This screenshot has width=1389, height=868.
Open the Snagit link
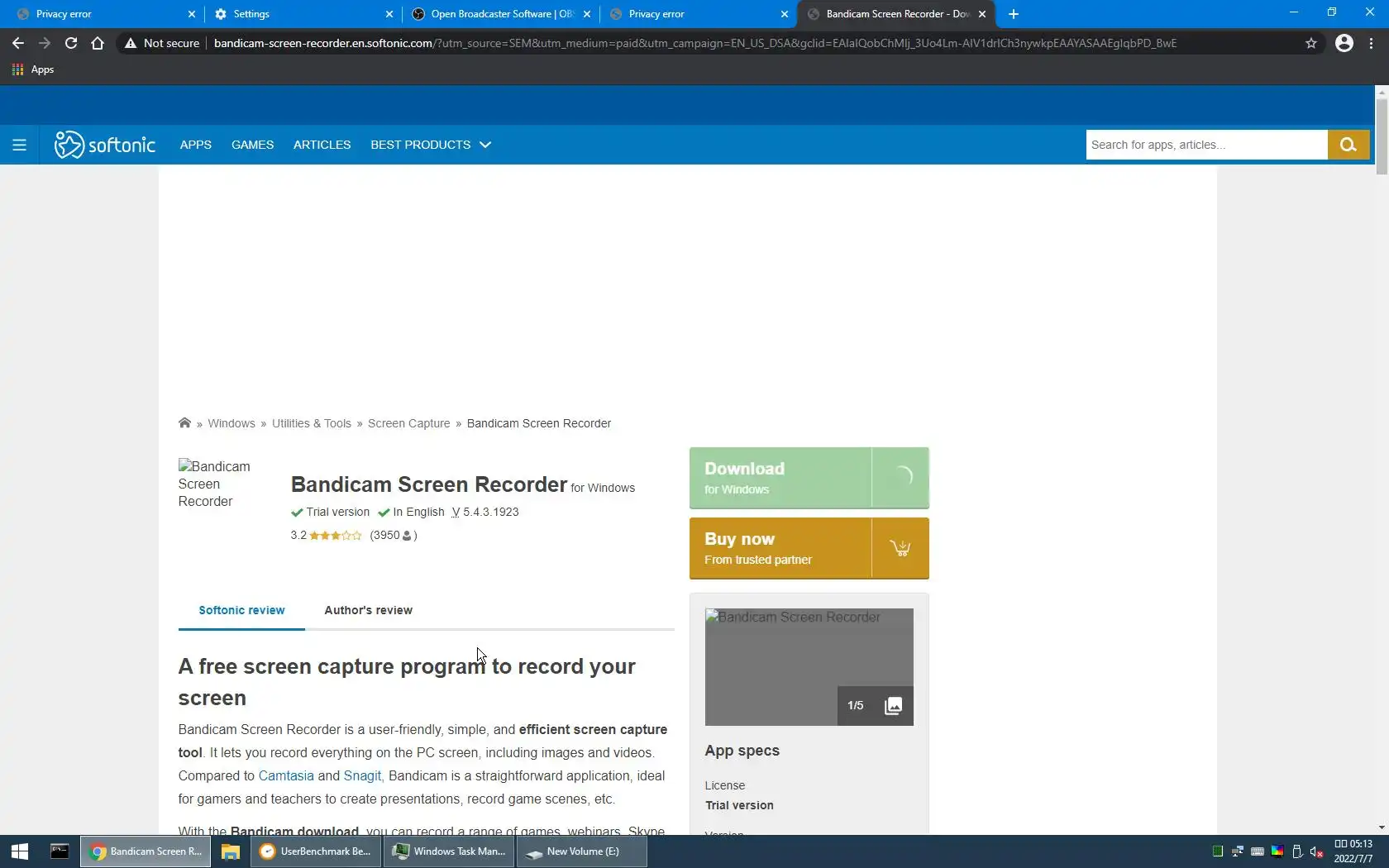tap(362, 775)
